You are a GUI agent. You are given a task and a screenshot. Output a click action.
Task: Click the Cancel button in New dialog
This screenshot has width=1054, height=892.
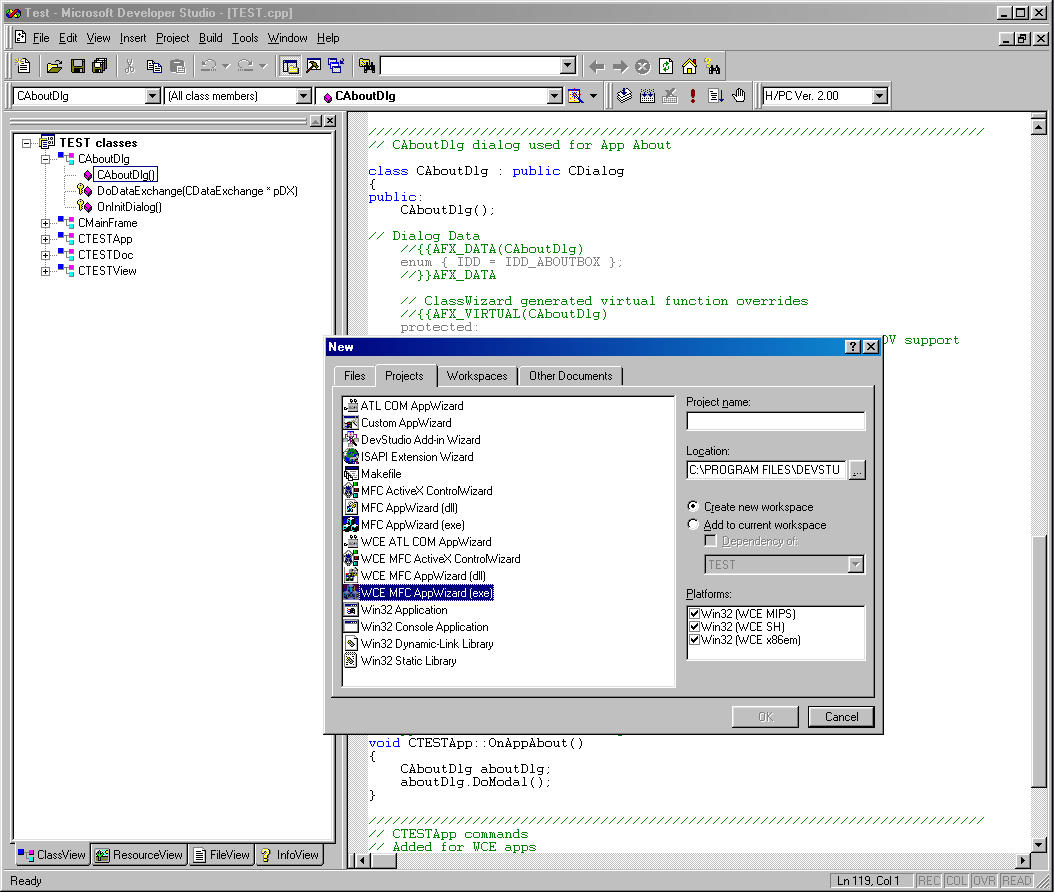[841, 717]
